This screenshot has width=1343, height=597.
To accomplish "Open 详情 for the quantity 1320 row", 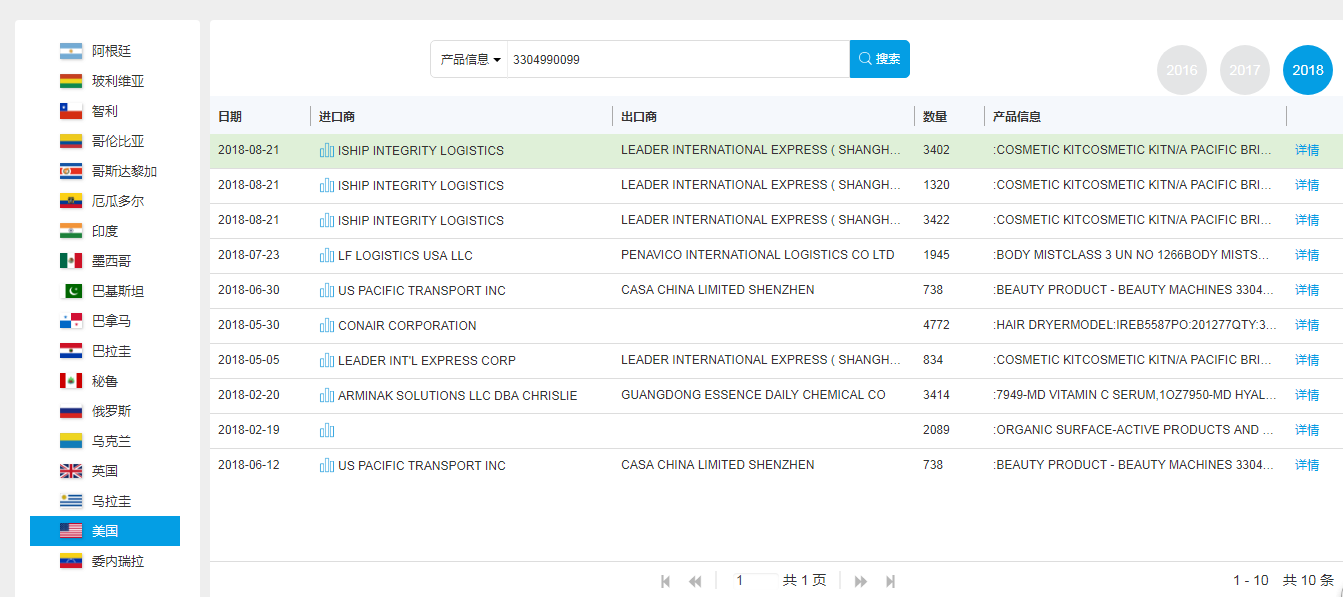I will tap(1307, 185).
